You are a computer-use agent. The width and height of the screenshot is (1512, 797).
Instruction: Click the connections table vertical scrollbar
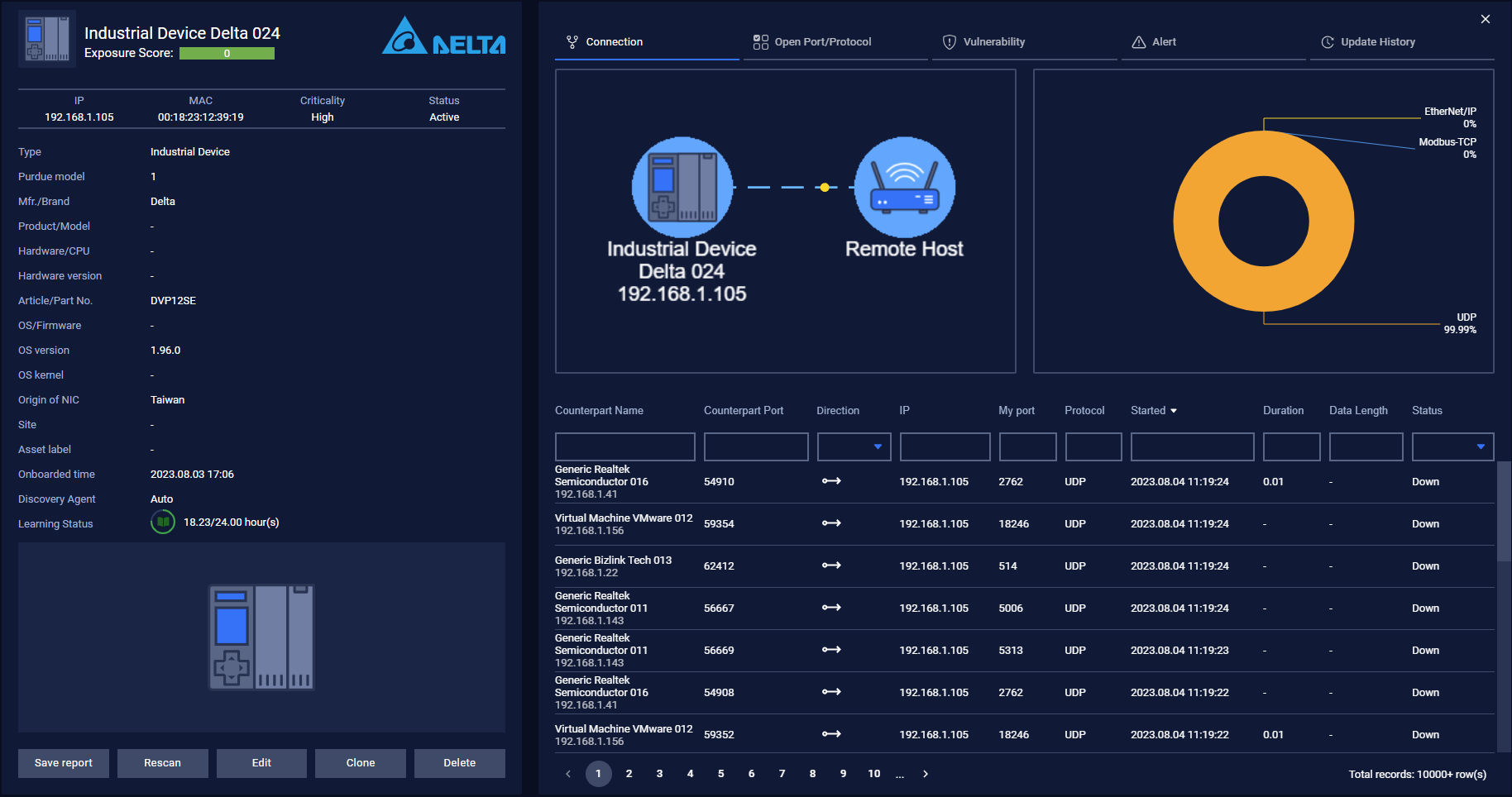[1504, 513]
